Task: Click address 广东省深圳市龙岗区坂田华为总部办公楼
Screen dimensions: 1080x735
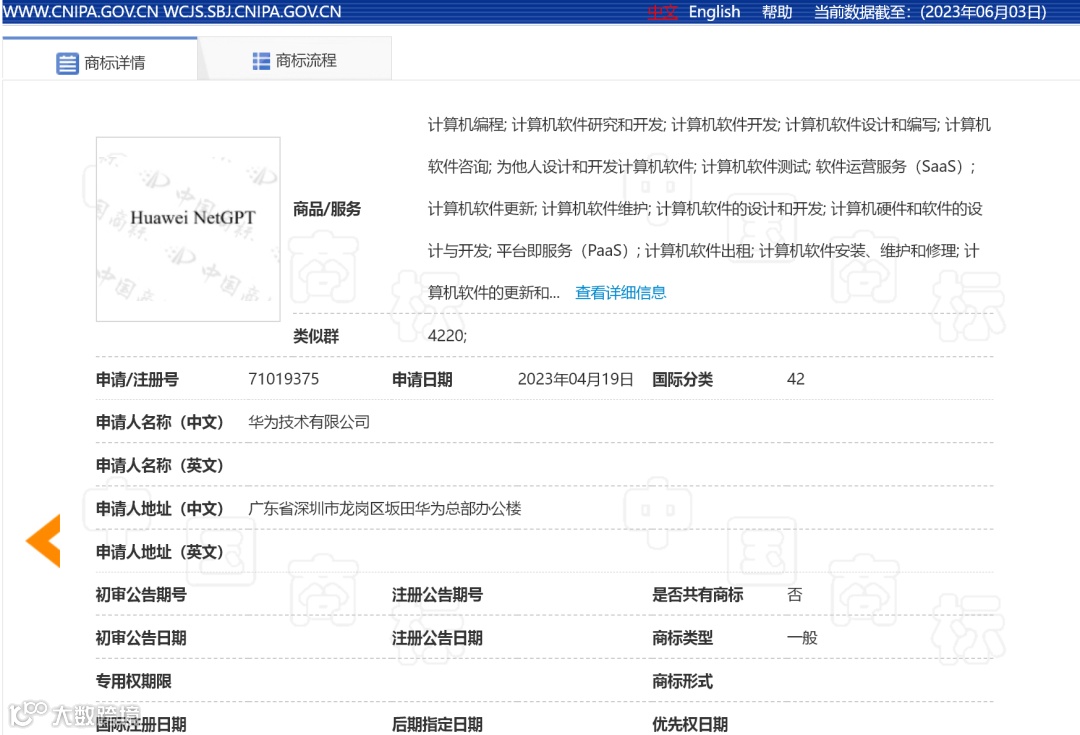Action: [x=384, y=508]
